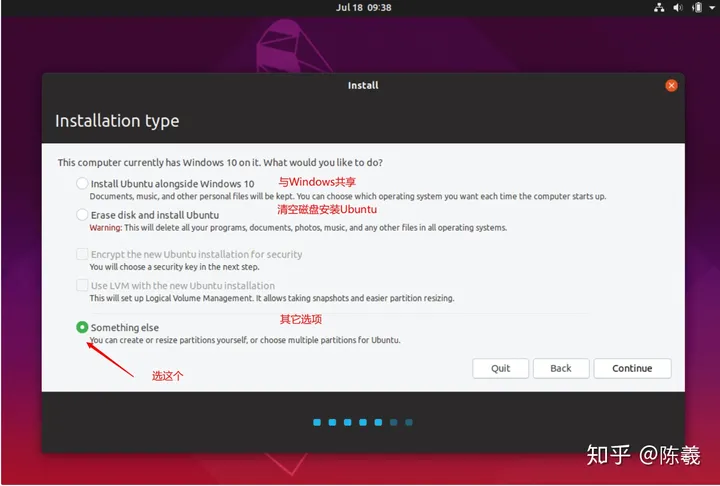This screenshot has width=720, height=486.
Task: Enable 'Use LVM with the new Ubuntu installation'
Action: tap(82, 285)
